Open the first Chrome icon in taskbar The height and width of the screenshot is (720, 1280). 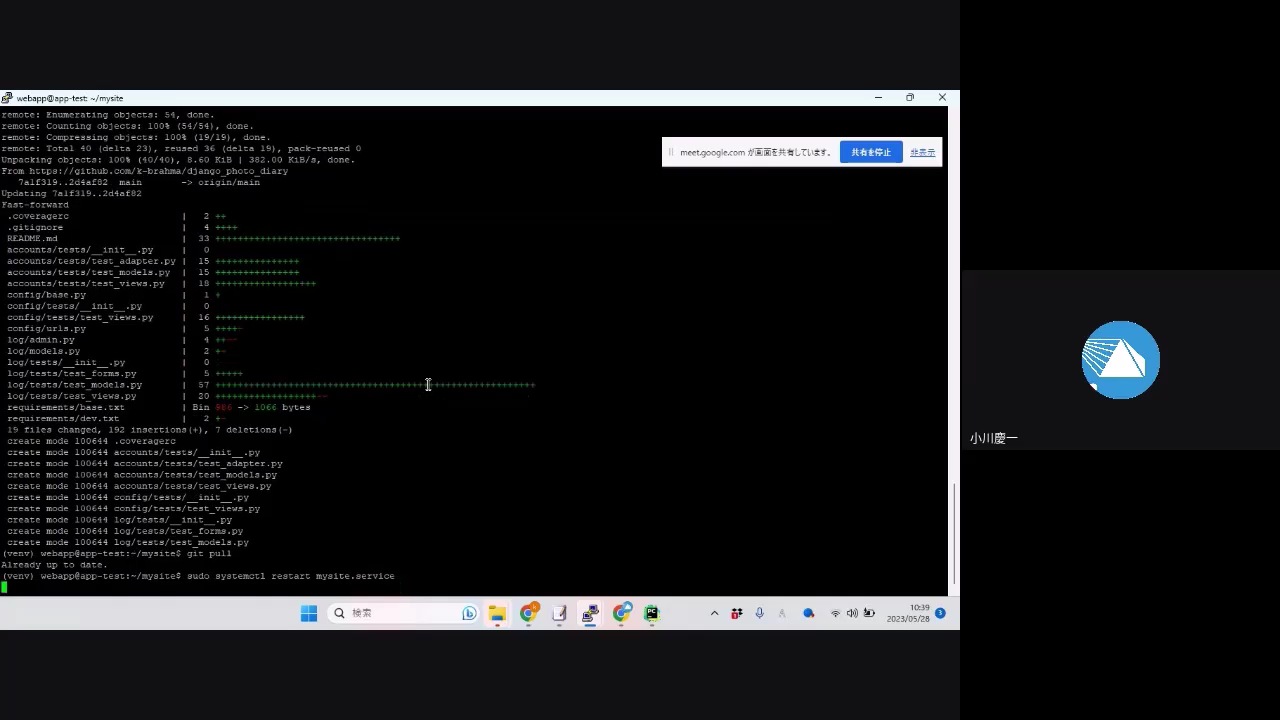[528, 613]
